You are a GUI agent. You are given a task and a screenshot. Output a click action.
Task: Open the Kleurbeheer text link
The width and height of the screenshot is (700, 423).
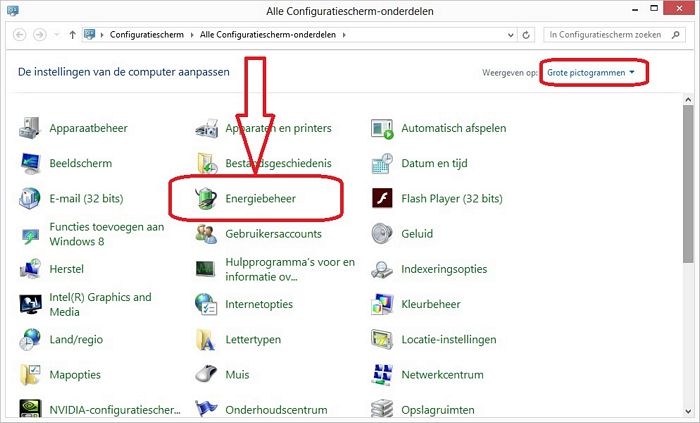coord(430,304)
